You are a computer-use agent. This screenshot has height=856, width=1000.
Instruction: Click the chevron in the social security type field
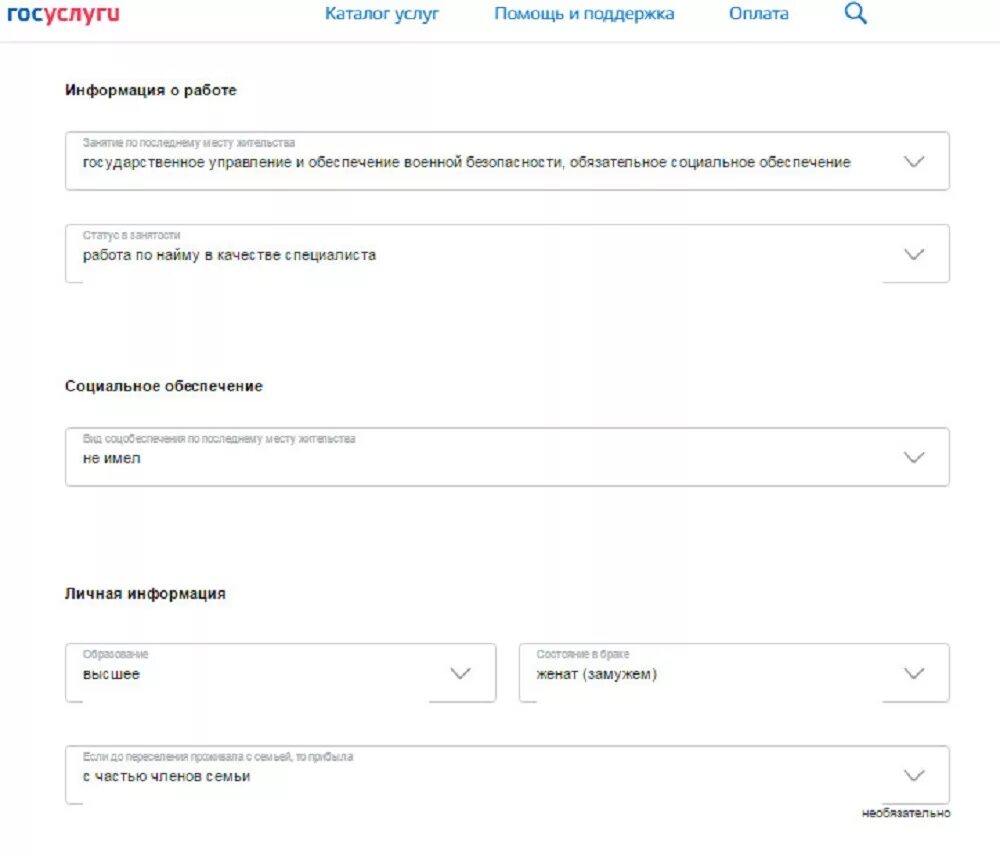pos(914,457)
